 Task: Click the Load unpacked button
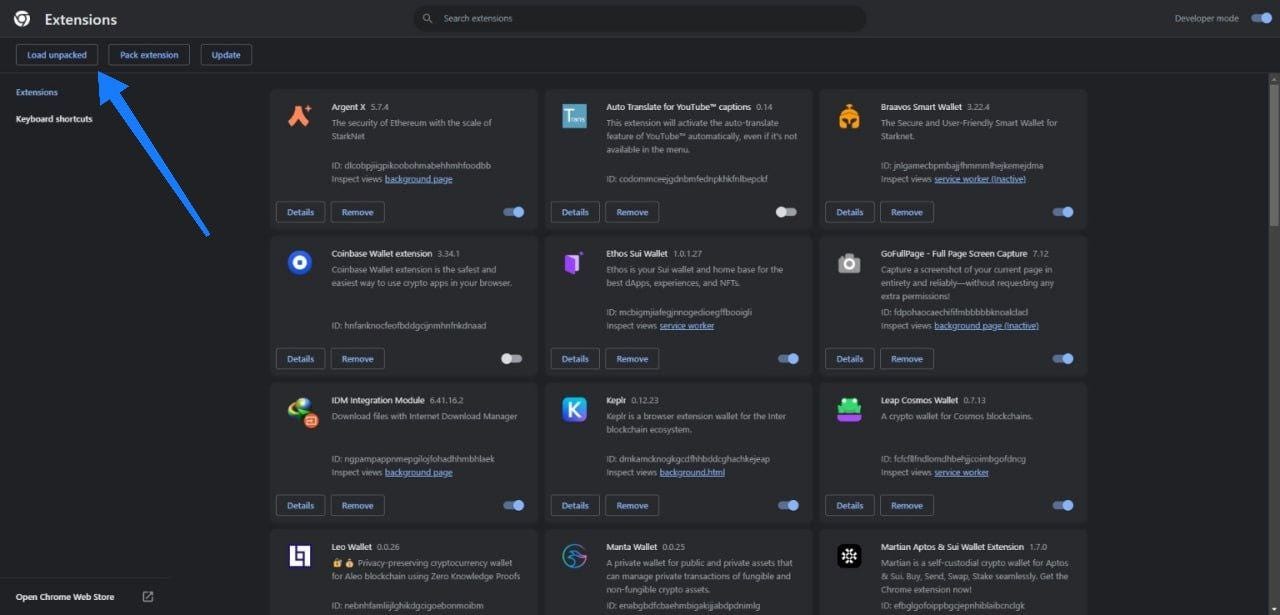click(57, 55)
